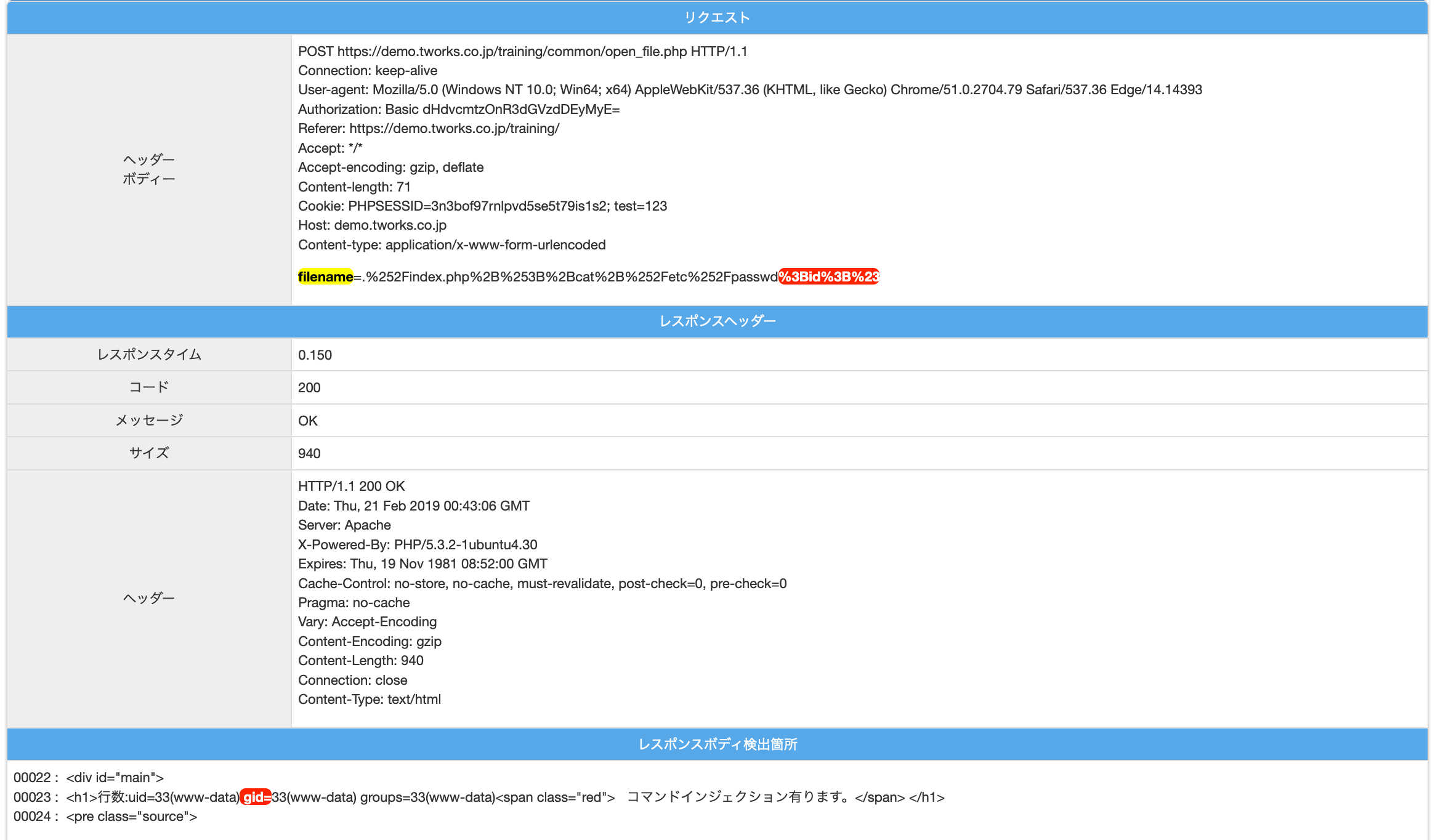Click the X-Powered-By: PHP line

pyautogui.click(x=418, y=544)
